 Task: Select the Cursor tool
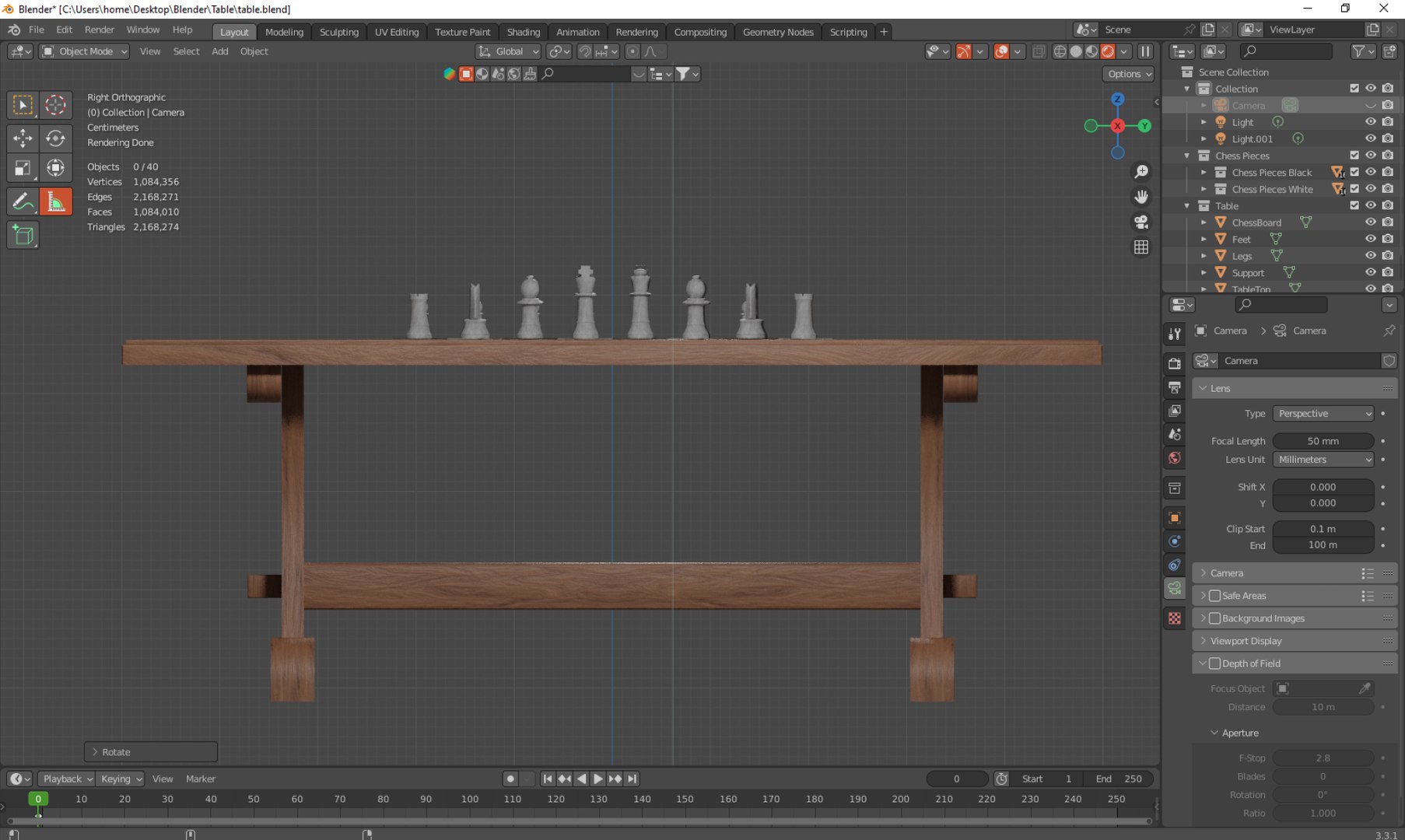pos(55,105)
